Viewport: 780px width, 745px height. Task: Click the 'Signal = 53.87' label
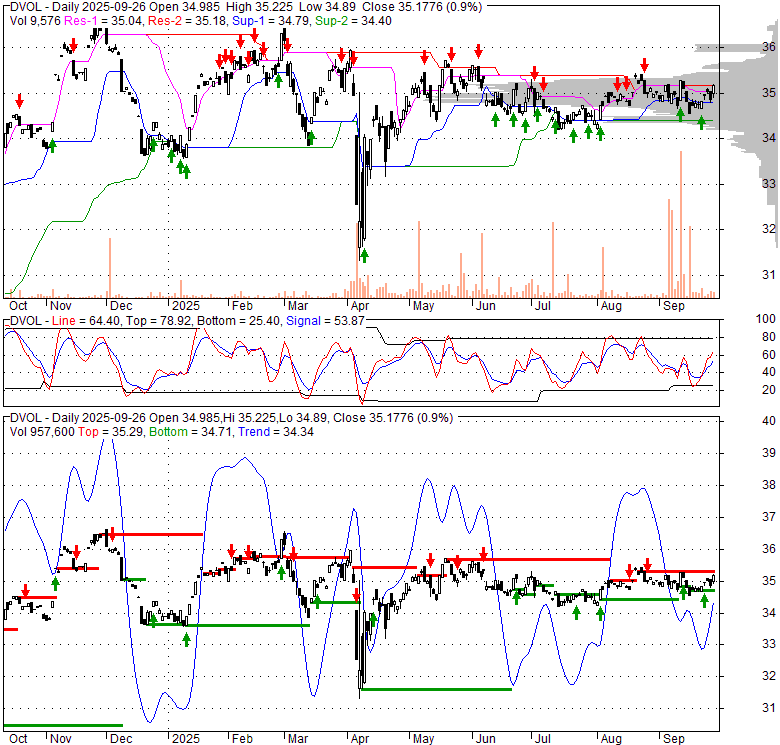tap(325, 321)
